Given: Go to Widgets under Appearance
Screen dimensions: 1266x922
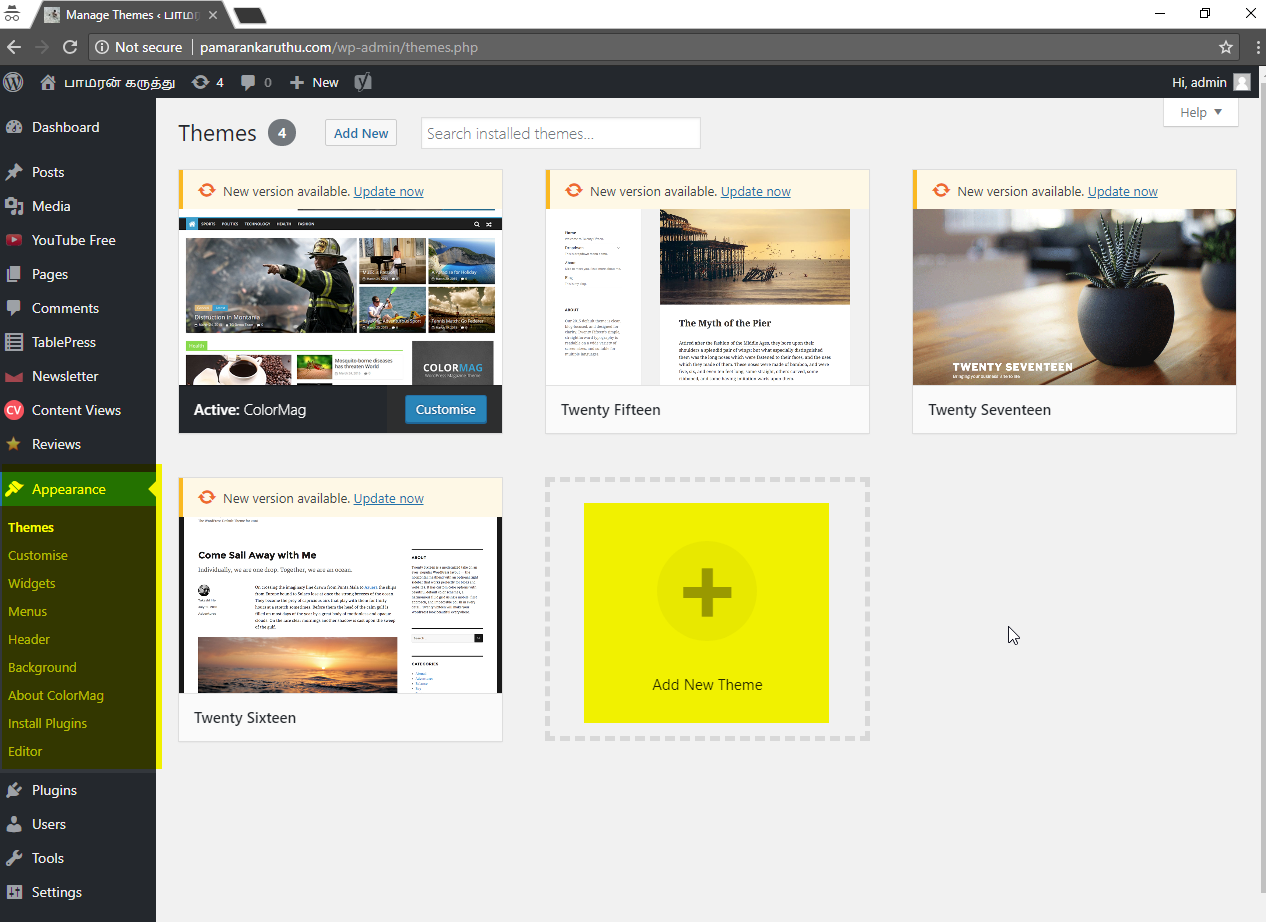Looking at the screenshot, I should (x=32, y=583).
